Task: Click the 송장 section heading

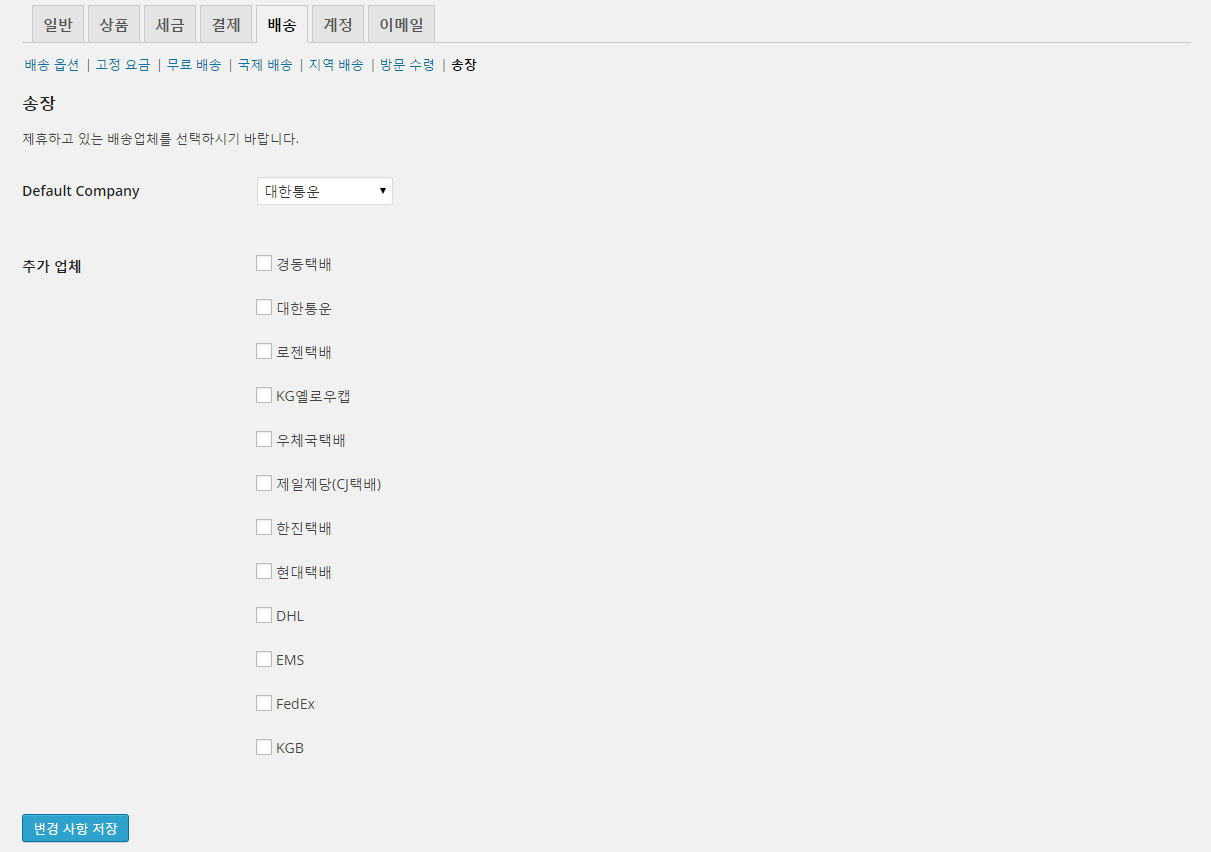Action: [x=38, y=103]
